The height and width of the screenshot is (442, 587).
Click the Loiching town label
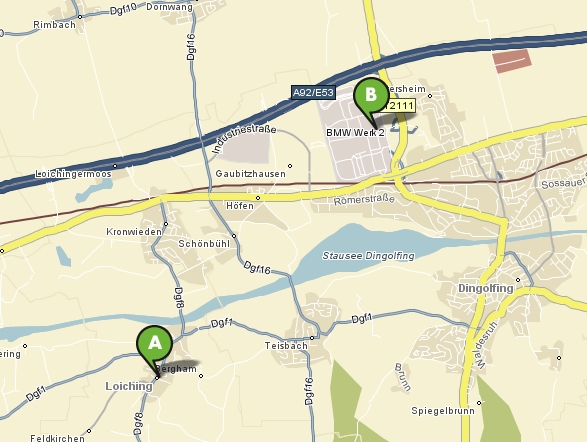(129, 386)
